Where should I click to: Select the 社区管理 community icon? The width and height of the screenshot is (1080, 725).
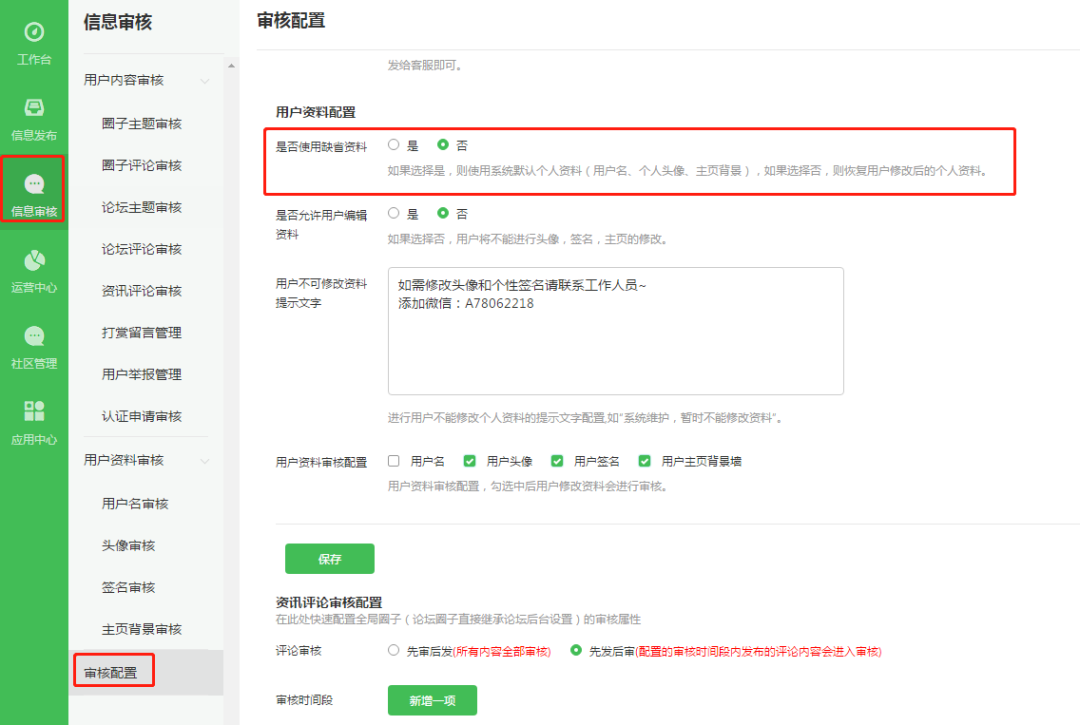[x=34, y=347]
